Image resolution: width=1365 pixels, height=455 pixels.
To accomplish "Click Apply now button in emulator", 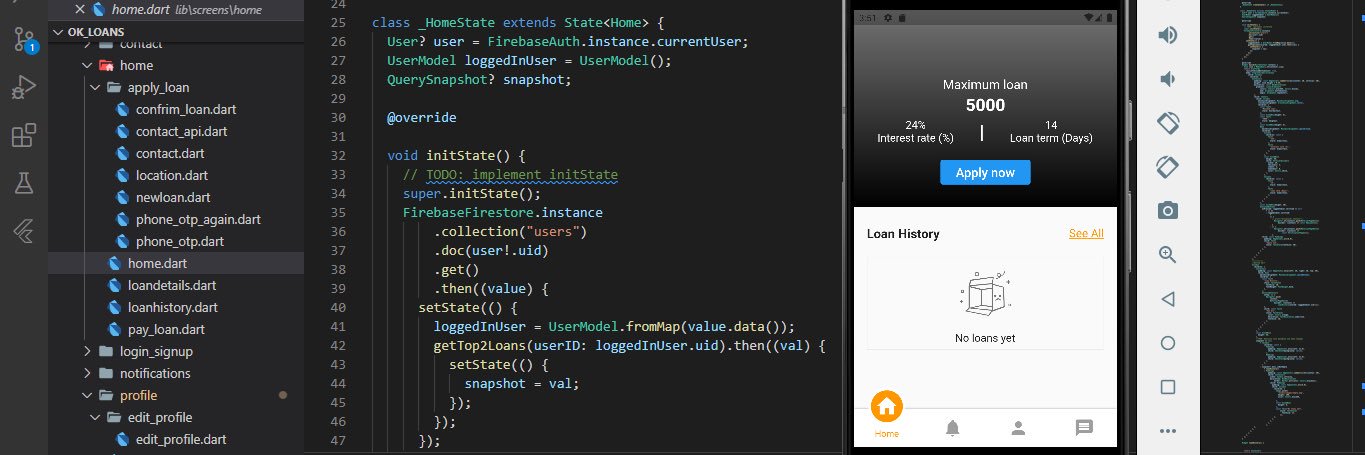I will [985, 173].
